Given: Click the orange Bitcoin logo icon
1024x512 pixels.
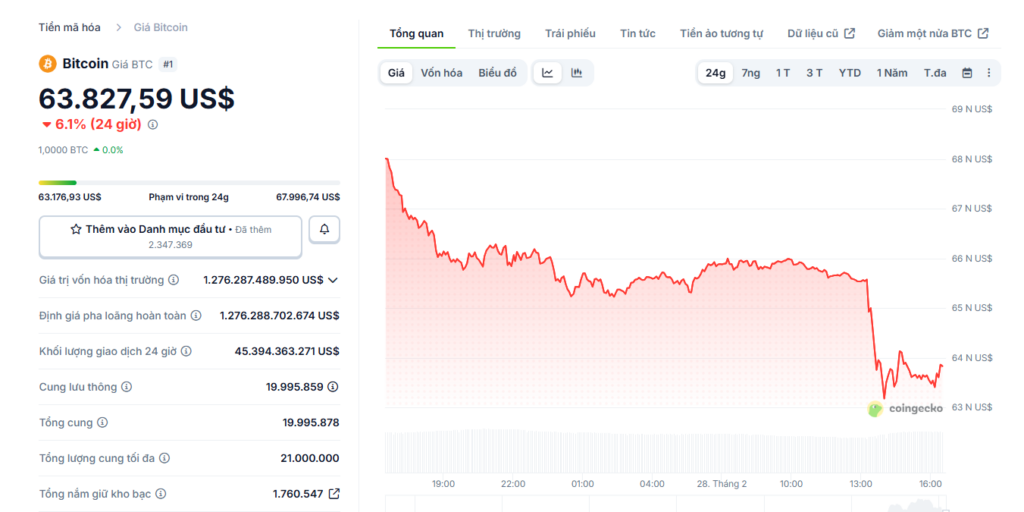Looking at the screenshot, I should pos(48,64).
